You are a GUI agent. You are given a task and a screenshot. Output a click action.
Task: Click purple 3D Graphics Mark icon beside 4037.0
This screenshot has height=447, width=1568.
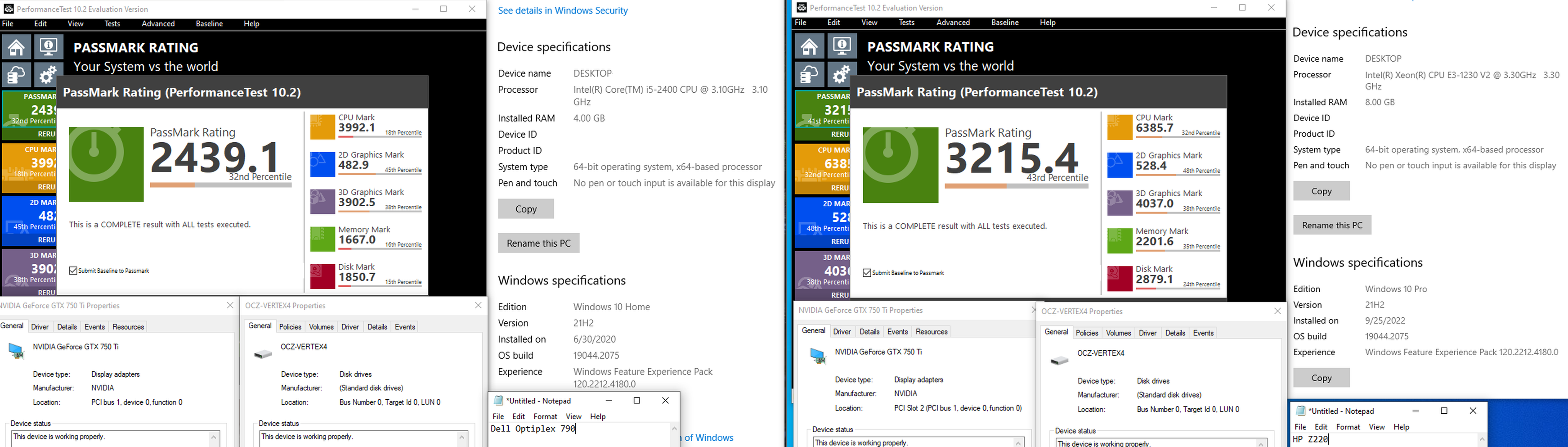click(x=1120, y=203)
